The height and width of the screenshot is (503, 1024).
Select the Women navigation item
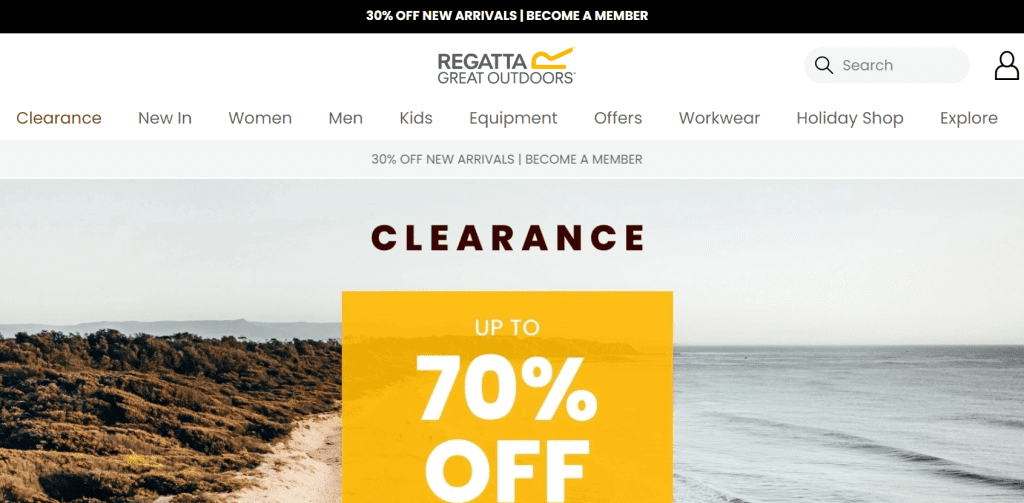click(x=260, y=118)
